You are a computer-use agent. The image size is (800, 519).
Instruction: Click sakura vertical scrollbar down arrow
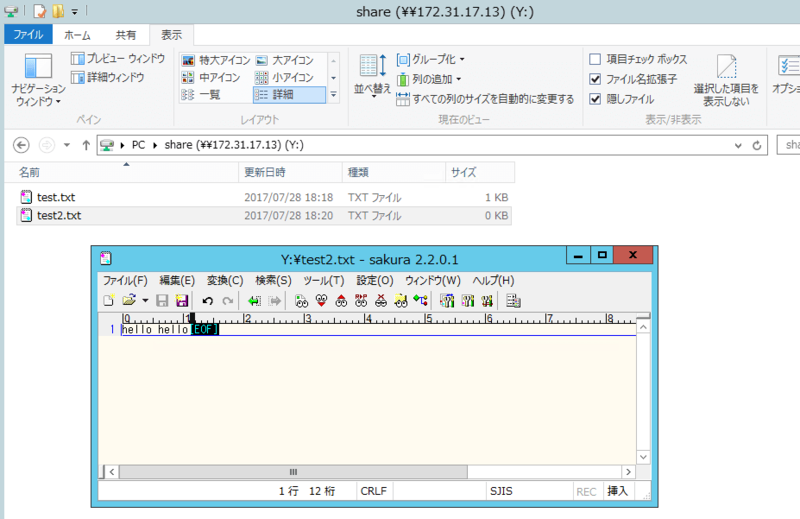tap(643, 457)
